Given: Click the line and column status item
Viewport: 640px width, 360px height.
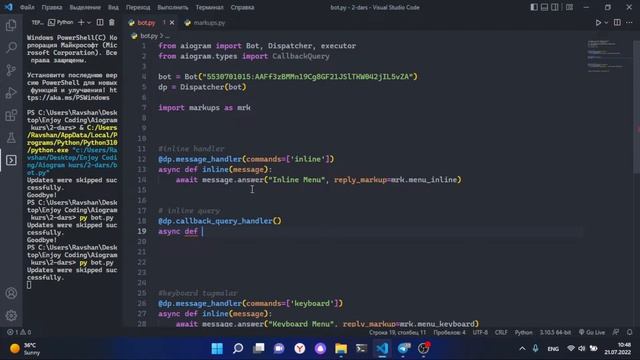Looking at the screenshot, I should [397, 332].
